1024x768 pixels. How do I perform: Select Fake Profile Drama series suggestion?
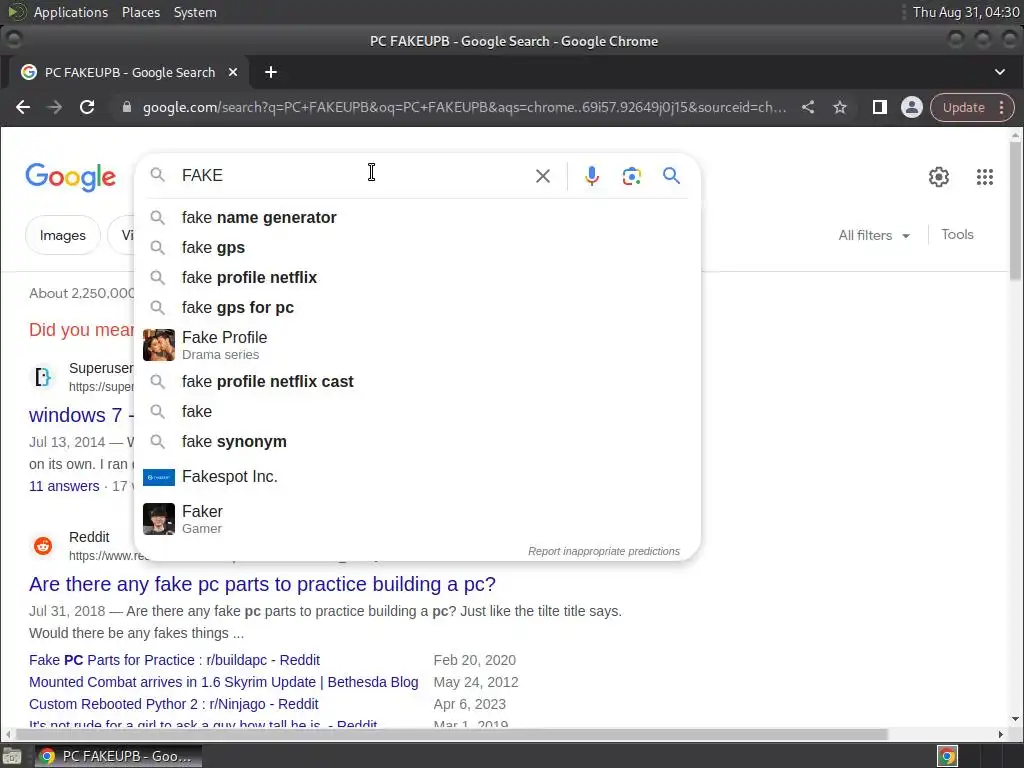[417, 345]
